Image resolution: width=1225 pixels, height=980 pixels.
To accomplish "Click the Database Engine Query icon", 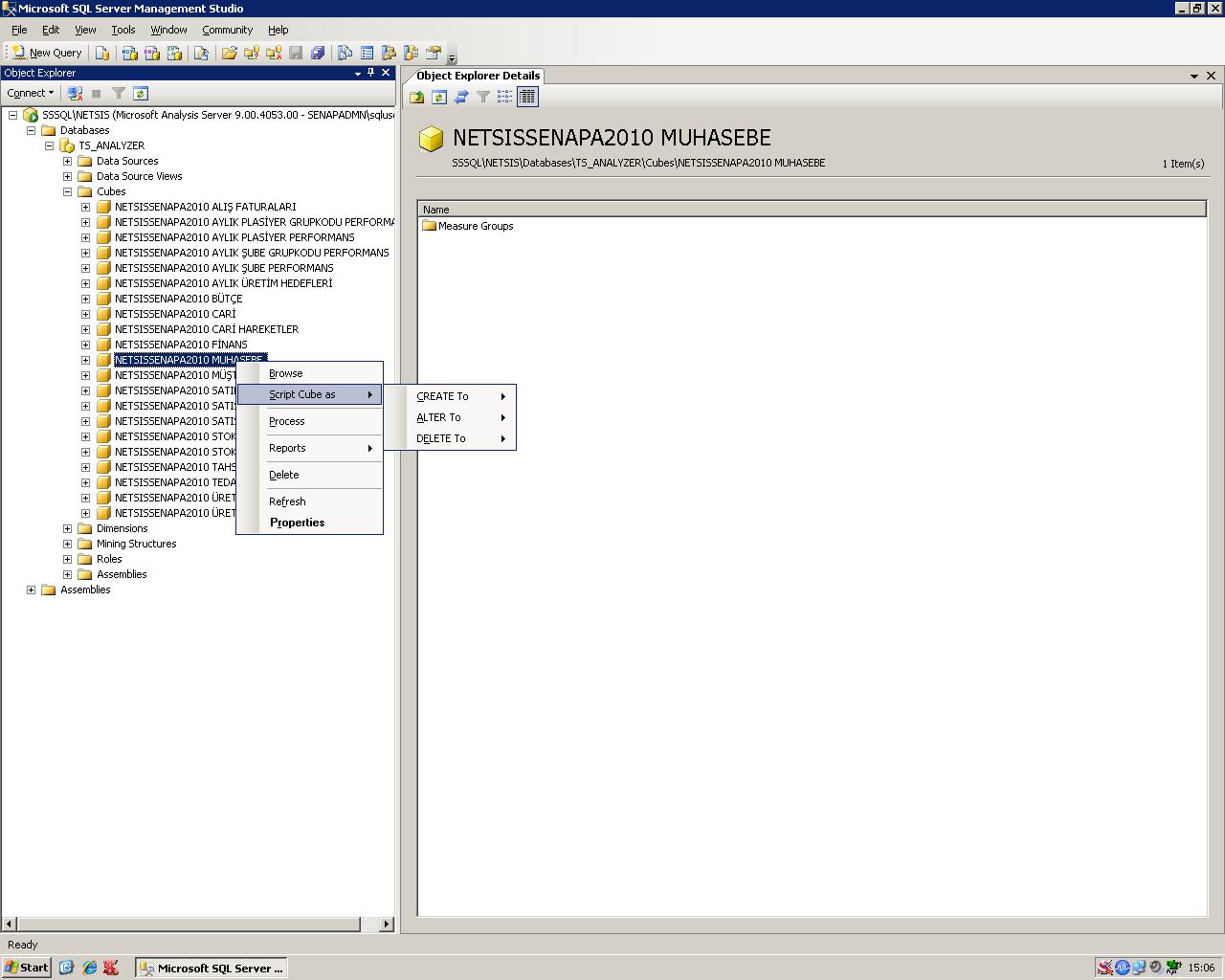I will coord(102,53).
